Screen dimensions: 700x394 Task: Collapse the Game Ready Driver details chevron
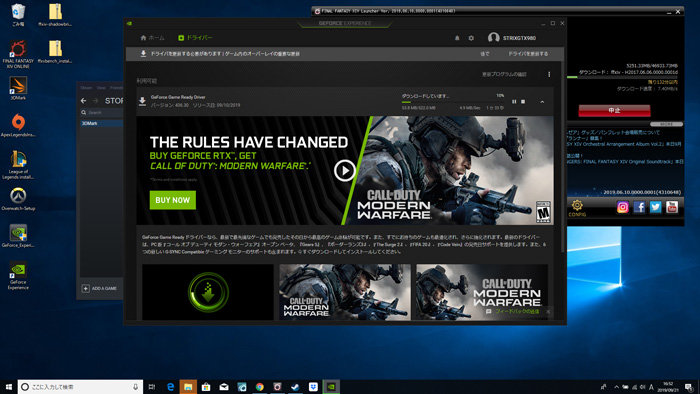pos(542,102)
